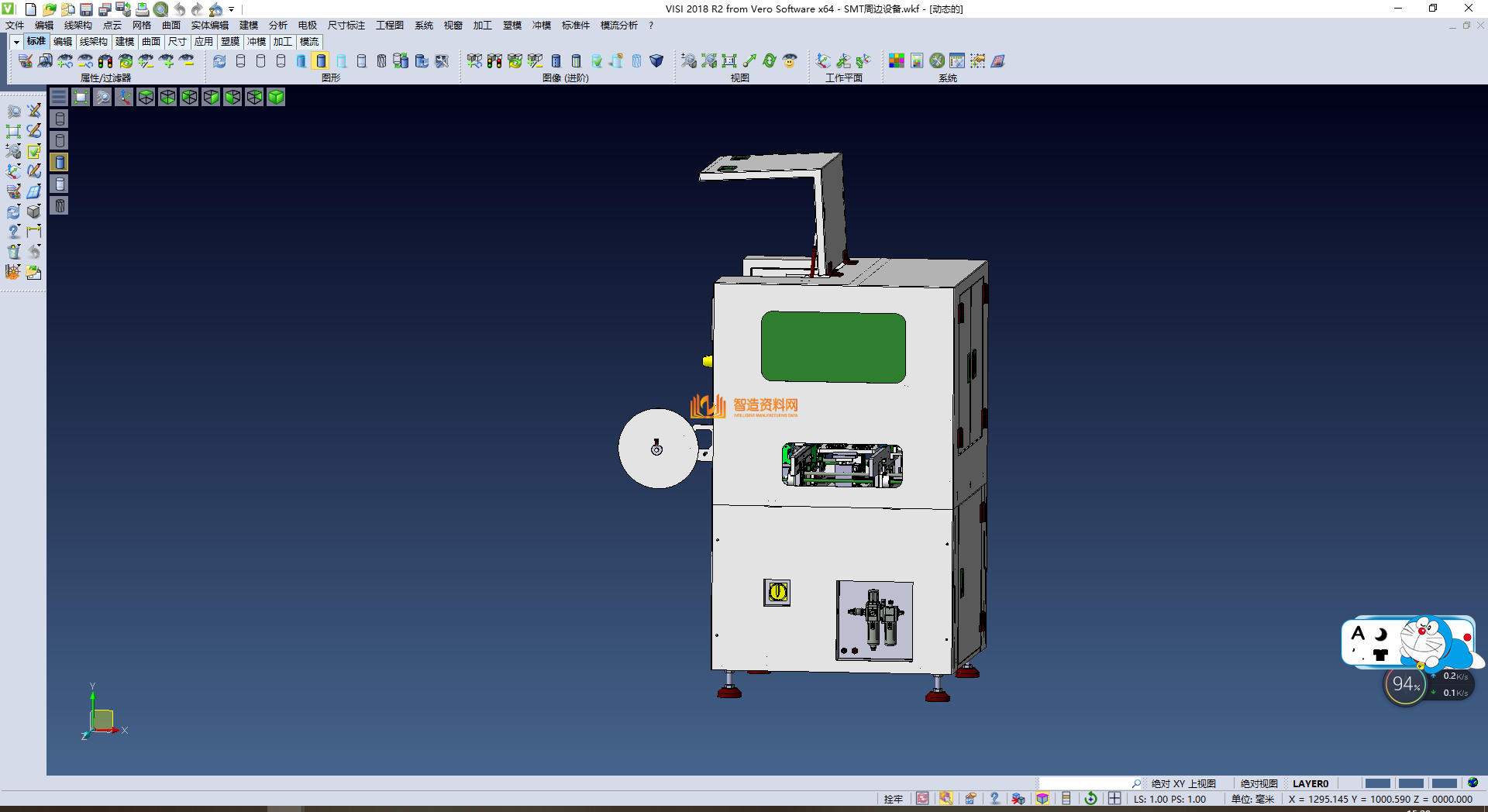Click the Save floppy disk icon
This screenshot has width=1488, height=812.
(x=86, y=9)
